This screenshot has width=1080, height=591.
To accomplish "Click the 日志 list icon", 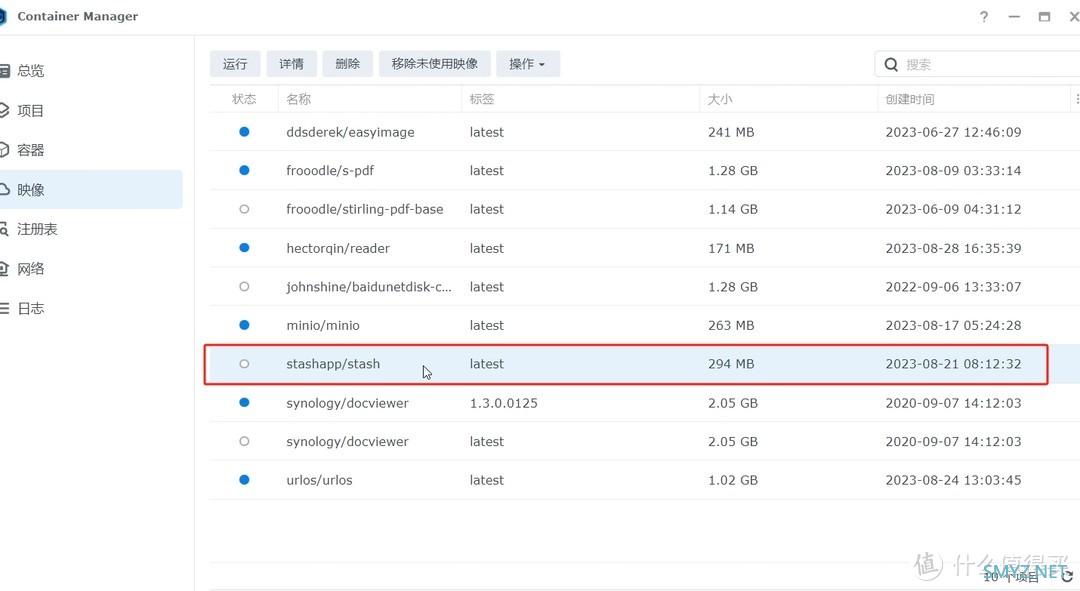I will point(4,308).
